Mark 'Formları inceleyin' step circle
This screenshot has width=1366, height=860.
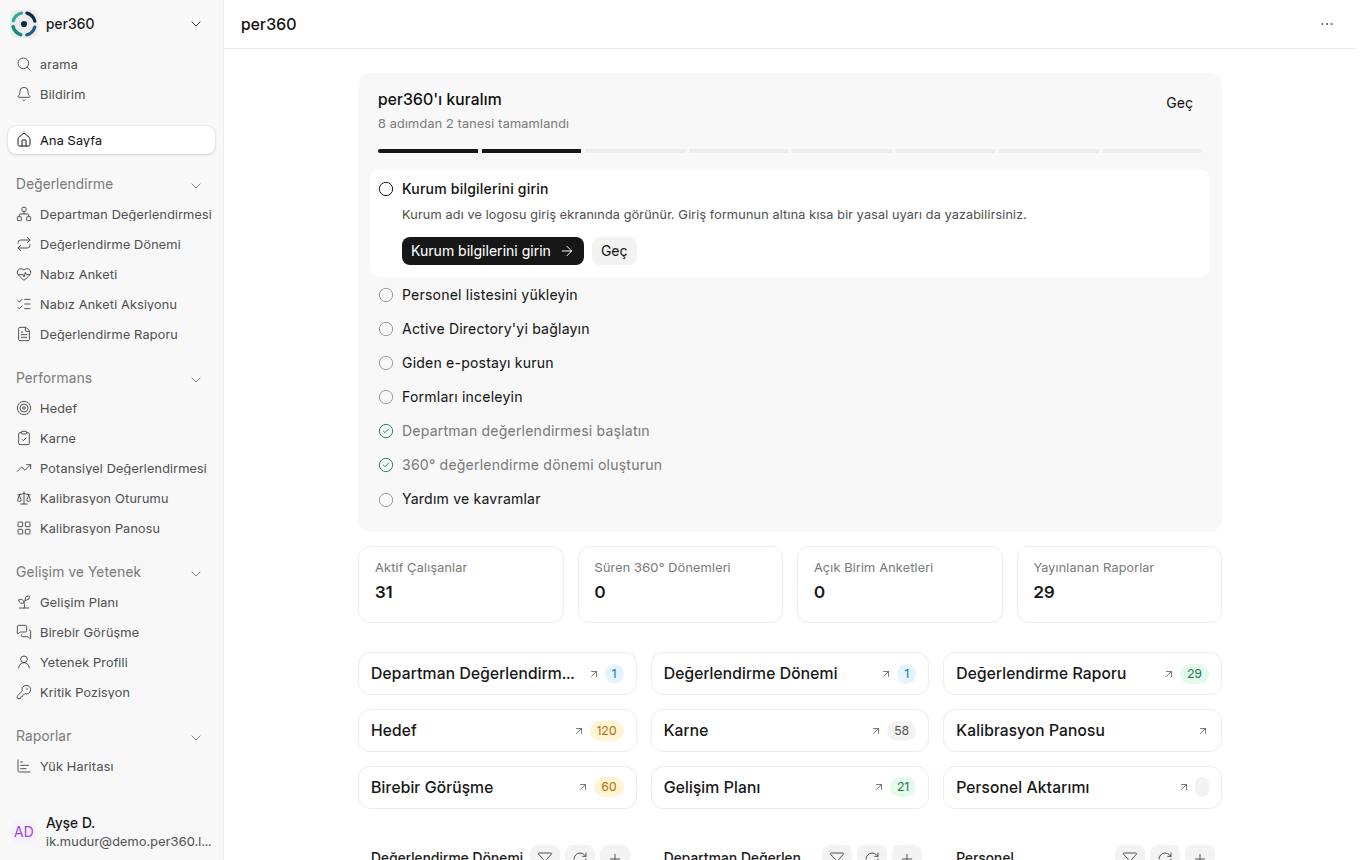[386, 397]
